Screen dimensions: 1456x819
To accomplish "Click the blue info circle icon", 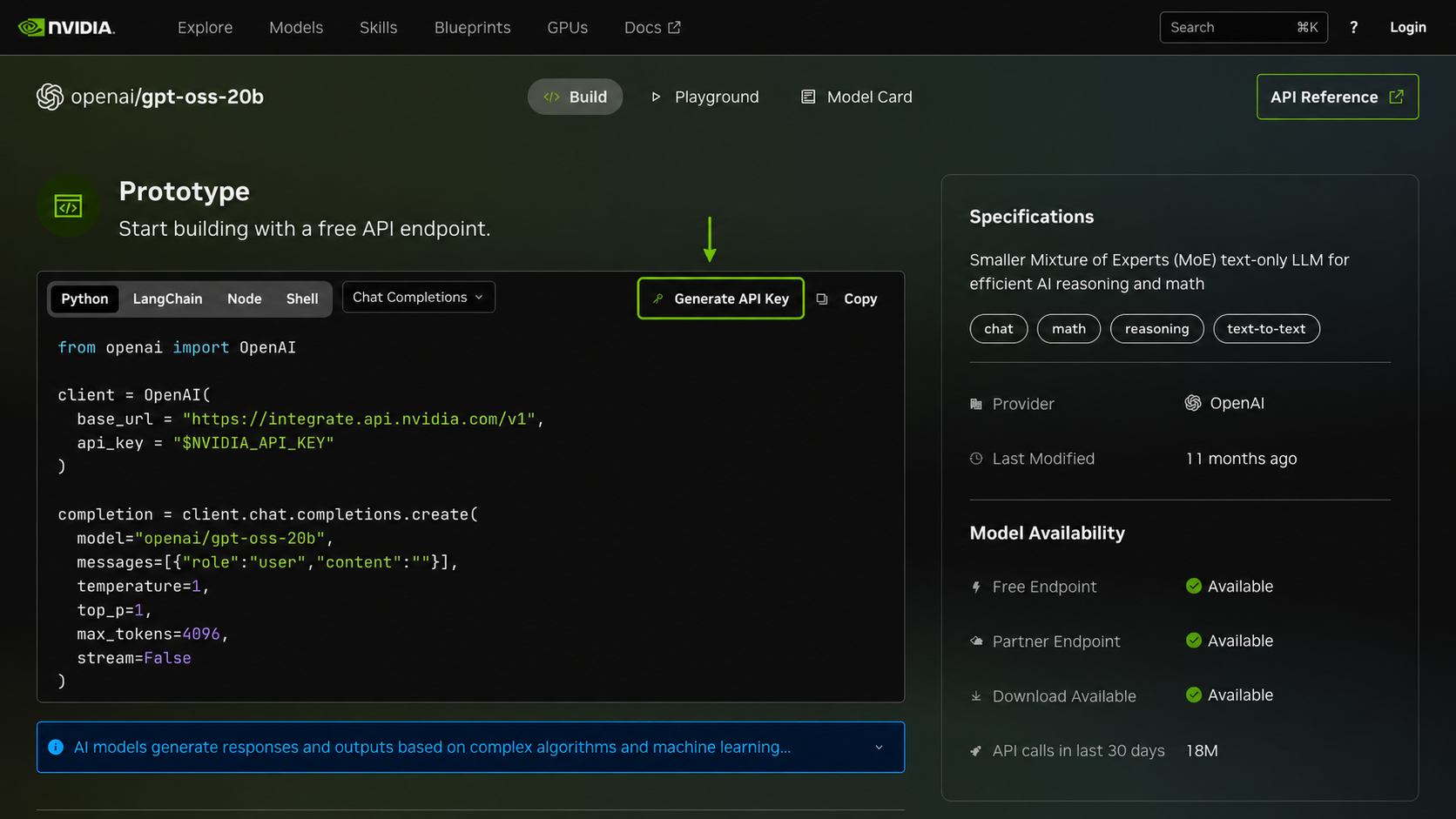I will 56,747.
